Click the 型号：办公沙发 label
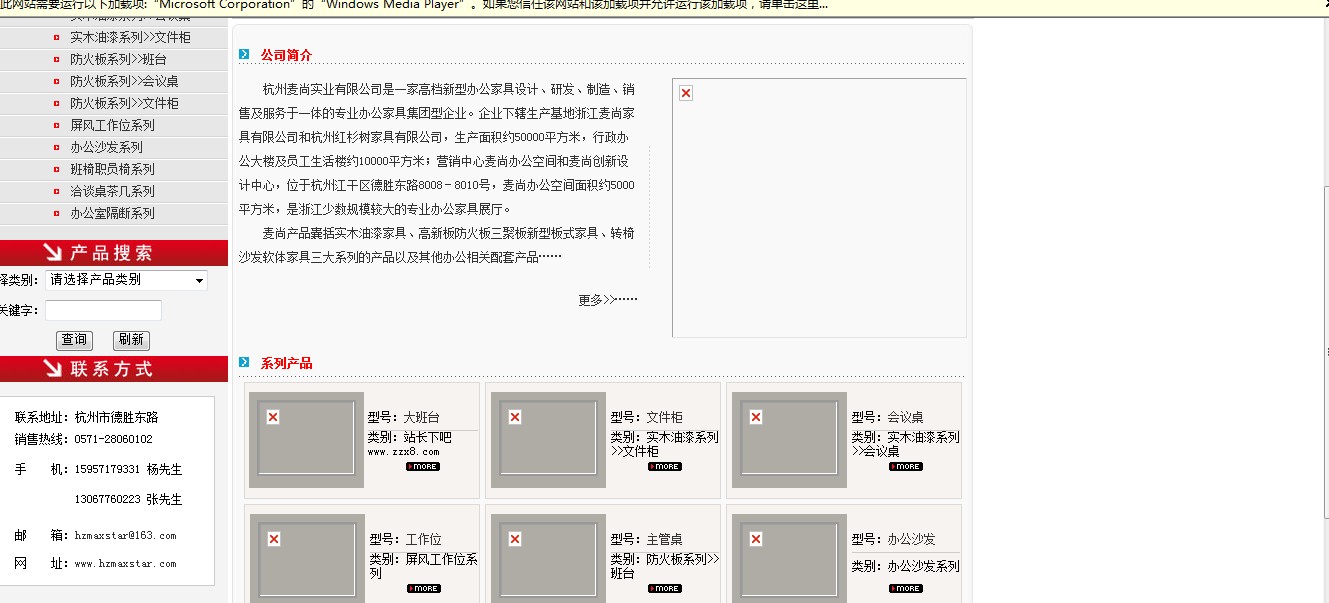Viewport: 1329px width, 603px height. pos(893,540)
